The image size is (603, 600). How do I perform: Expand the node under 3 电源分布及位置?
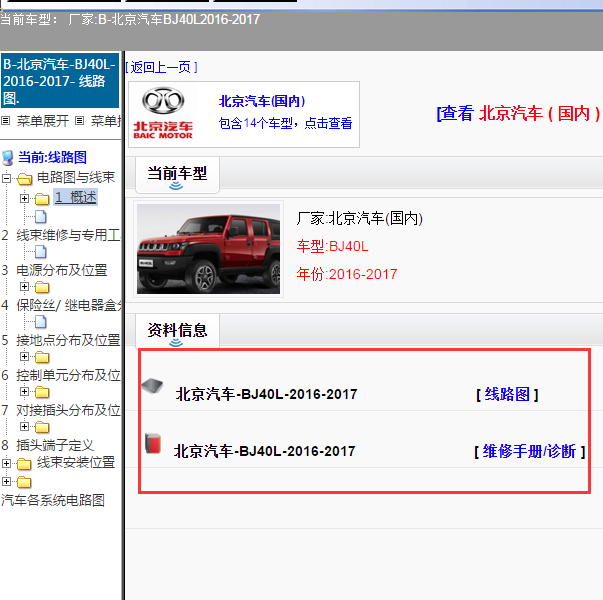[x=24, y=287]
